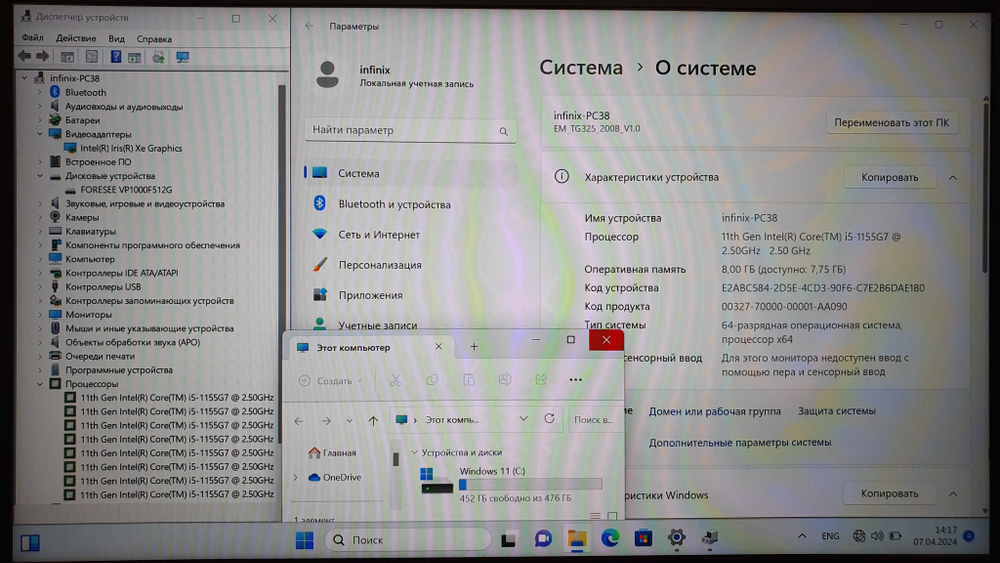Click the Система breadcrumb in Settings header

click(581, 68)
